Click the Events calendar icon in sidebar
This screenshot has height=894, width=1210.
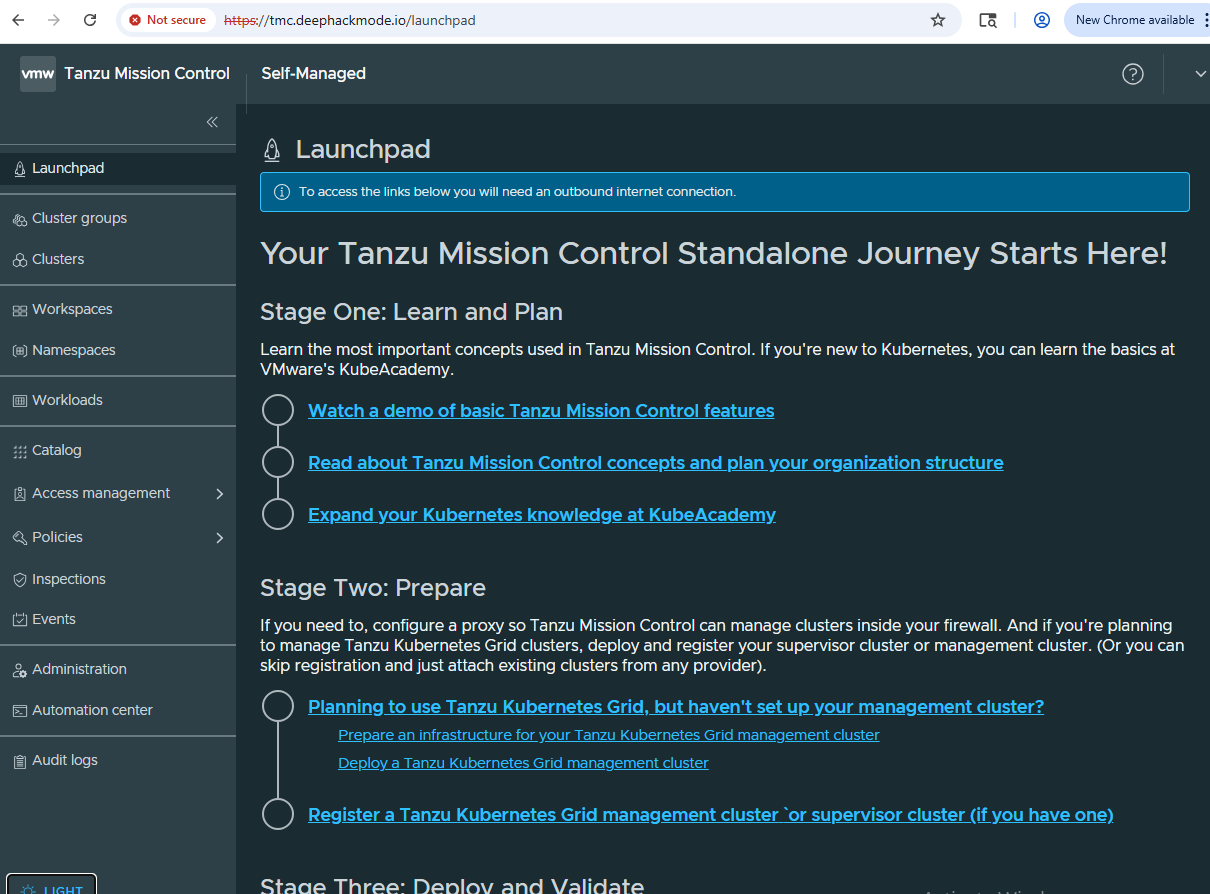click(x=20, y=620)
